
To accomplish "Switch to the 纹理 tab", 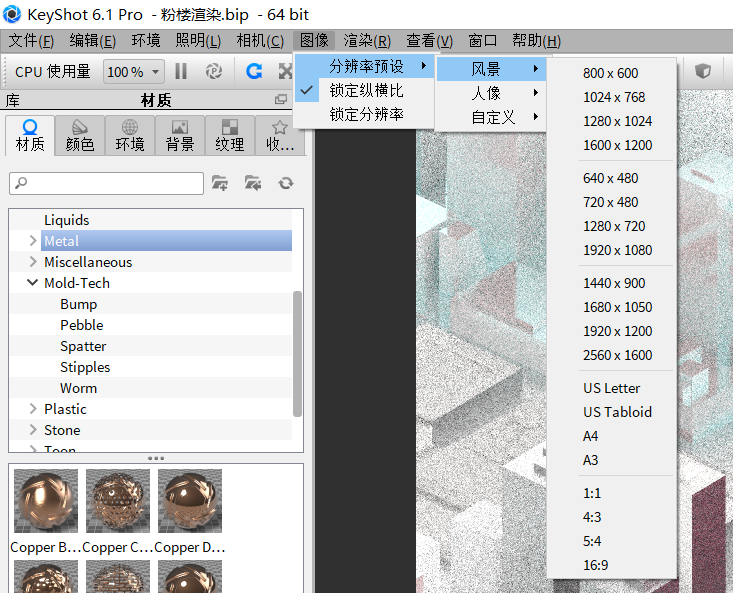I will point(230,136).
